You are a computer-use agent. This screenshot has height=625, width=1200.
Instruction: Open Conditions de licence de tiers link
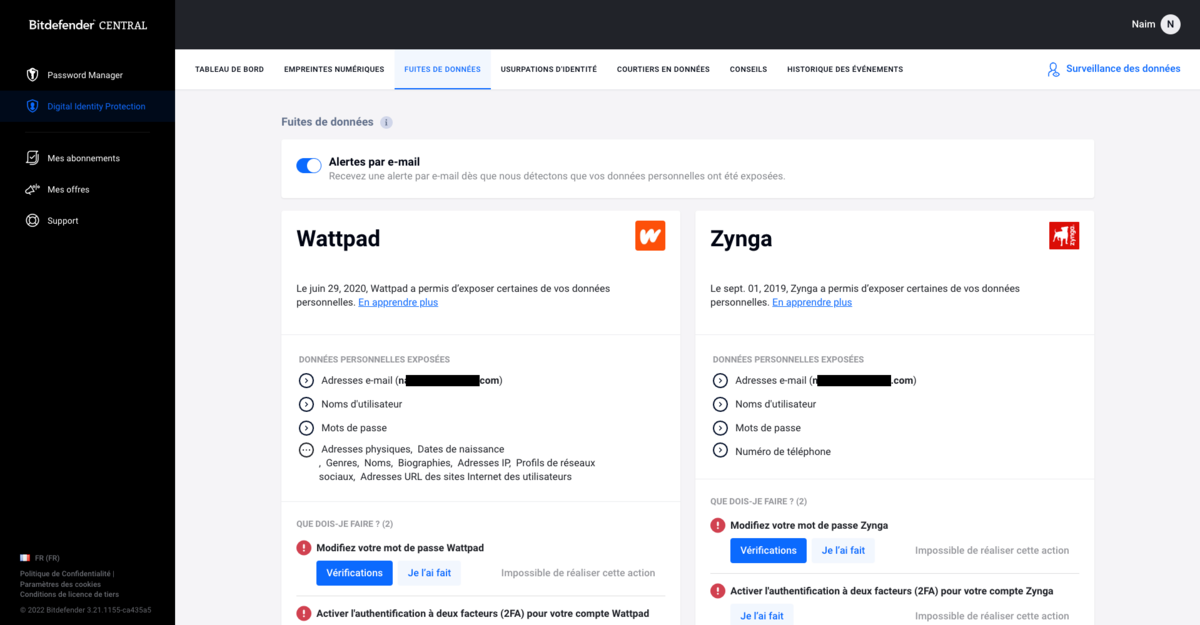click(x=69, y=594)
